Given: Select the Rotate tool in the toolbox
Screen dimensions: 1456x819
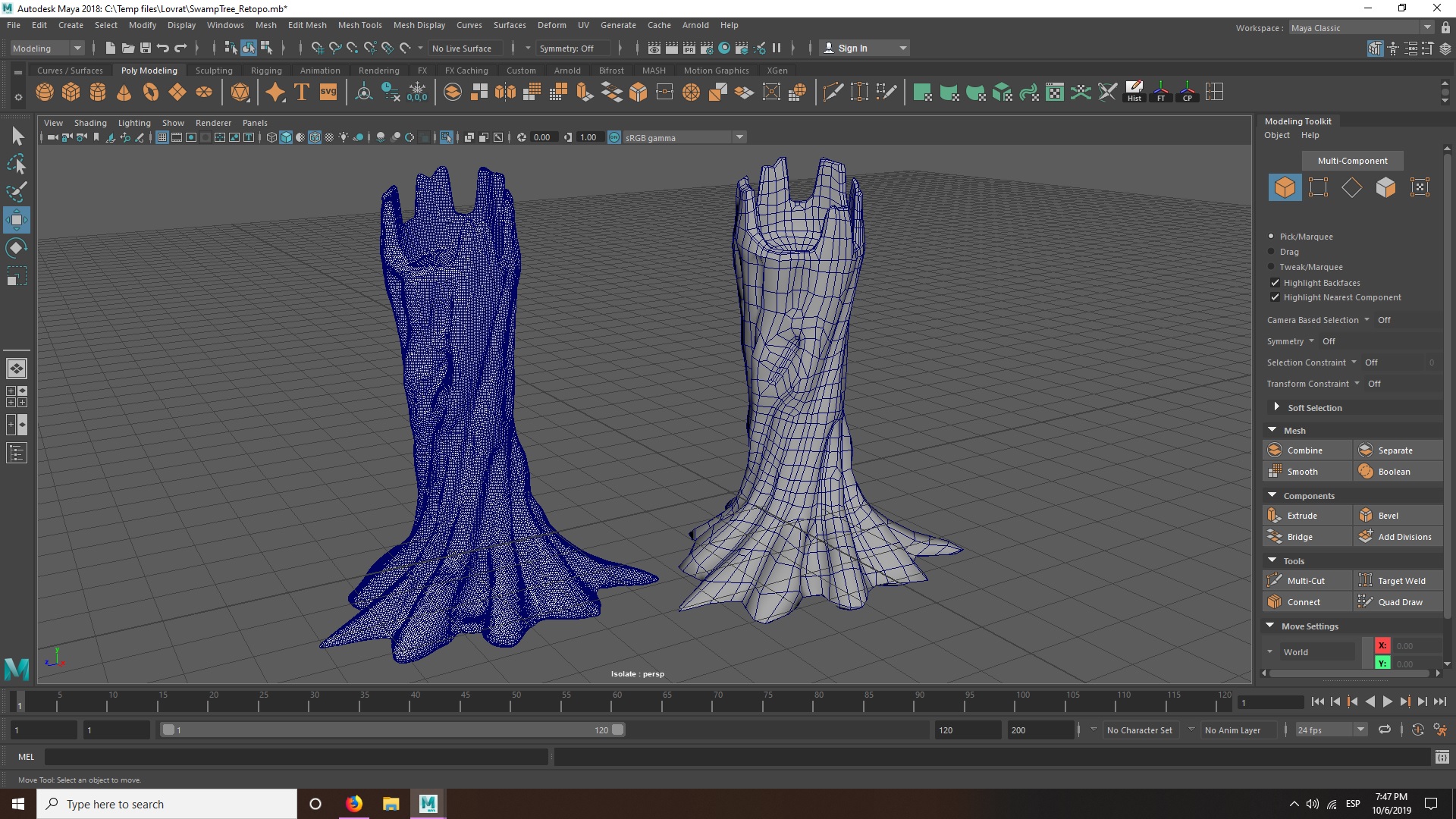Looking at the screenshot, I should (17, 248).
